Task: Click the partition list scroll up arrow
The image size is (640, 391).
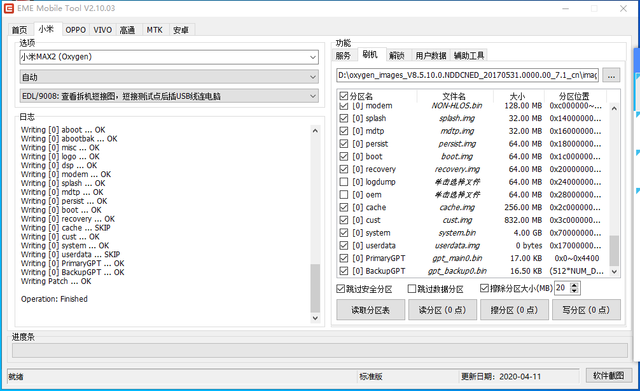Action: point(614,108)
